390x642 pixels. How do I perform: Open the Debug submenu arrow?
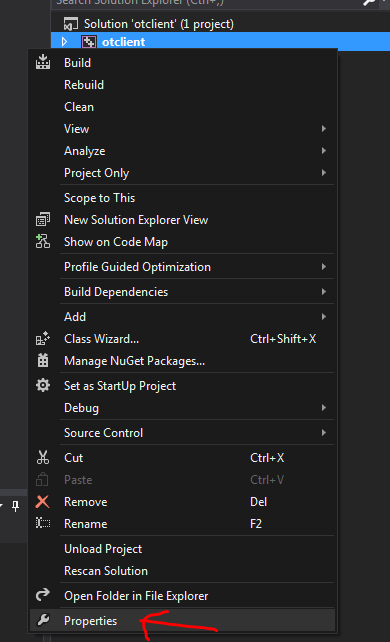point(324,408)
